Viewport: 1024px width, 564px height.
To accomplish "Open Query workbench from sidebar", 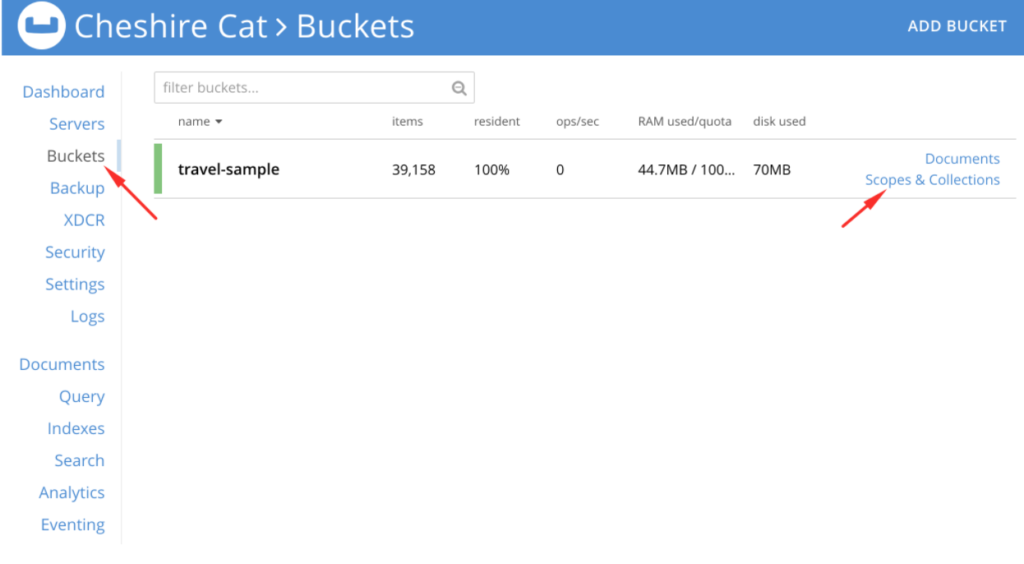I will [81, 396].
